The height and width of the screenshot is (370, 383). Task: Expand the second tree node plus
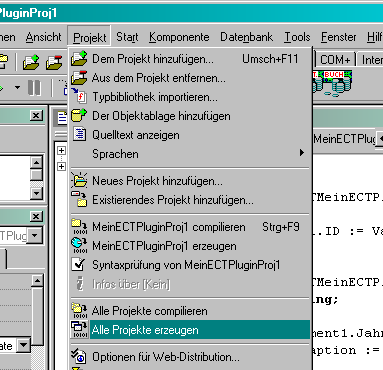tap(61, 166)
